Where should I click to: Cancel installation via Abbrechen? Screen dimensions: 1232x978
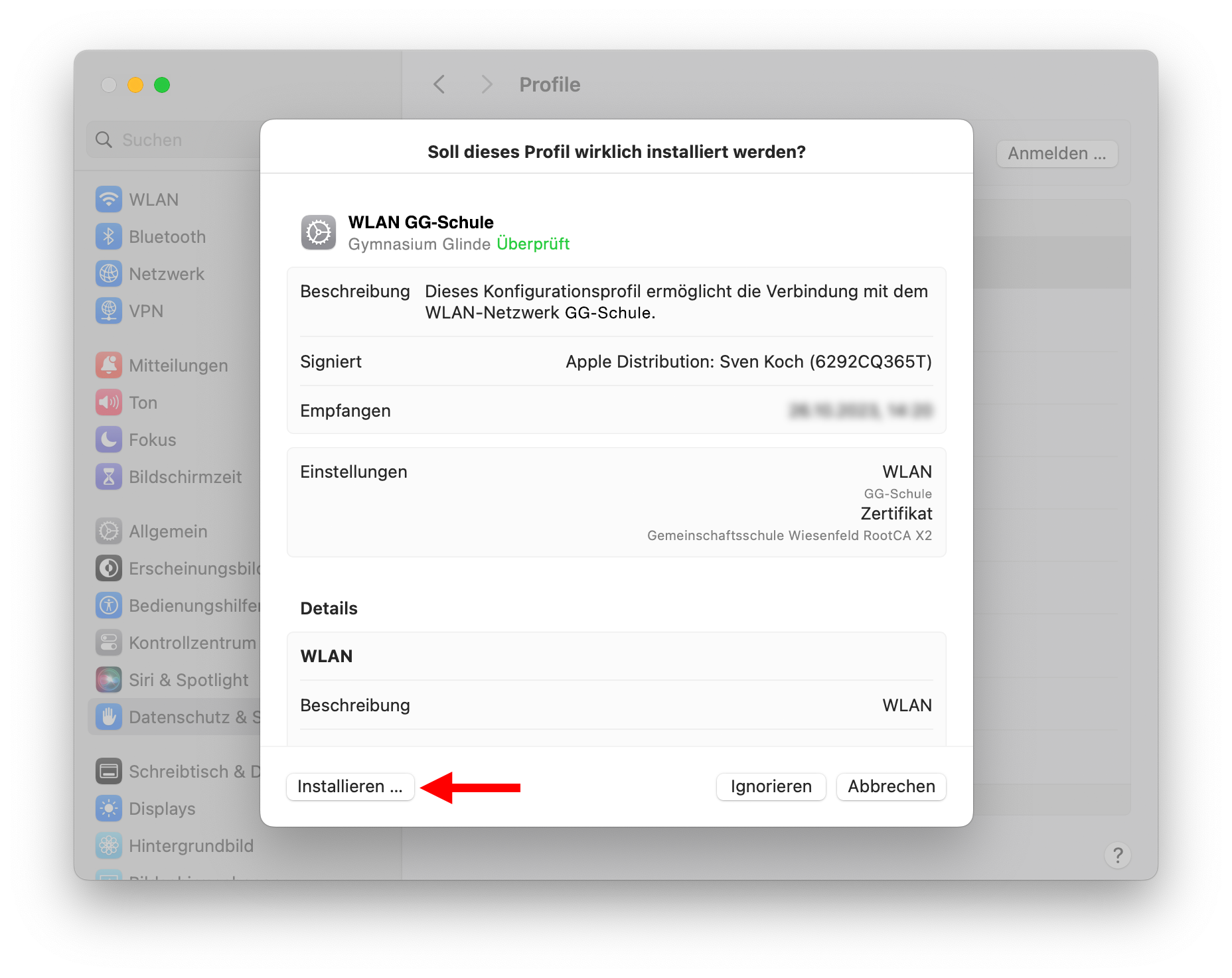(x=891, y=787)
